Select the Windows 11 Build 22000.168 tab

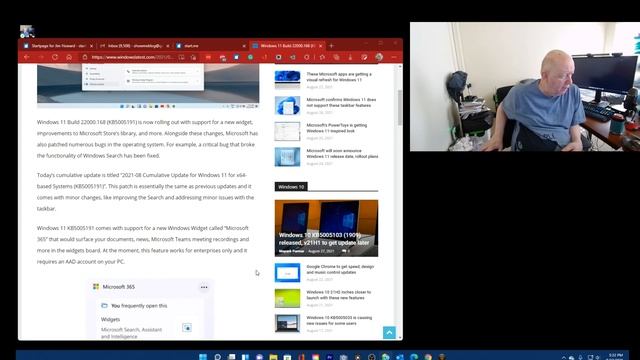click(287, 46)
